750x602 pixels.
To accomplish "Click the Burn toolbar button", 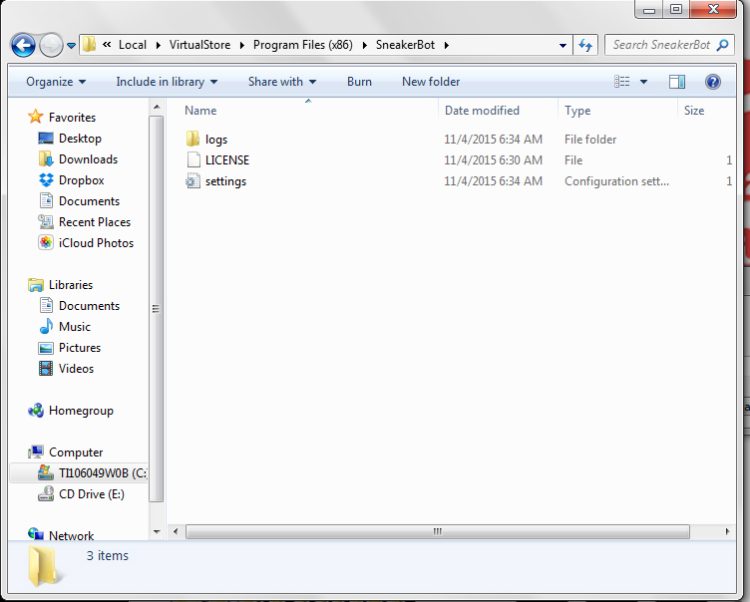I will click(x=359, y=82).
